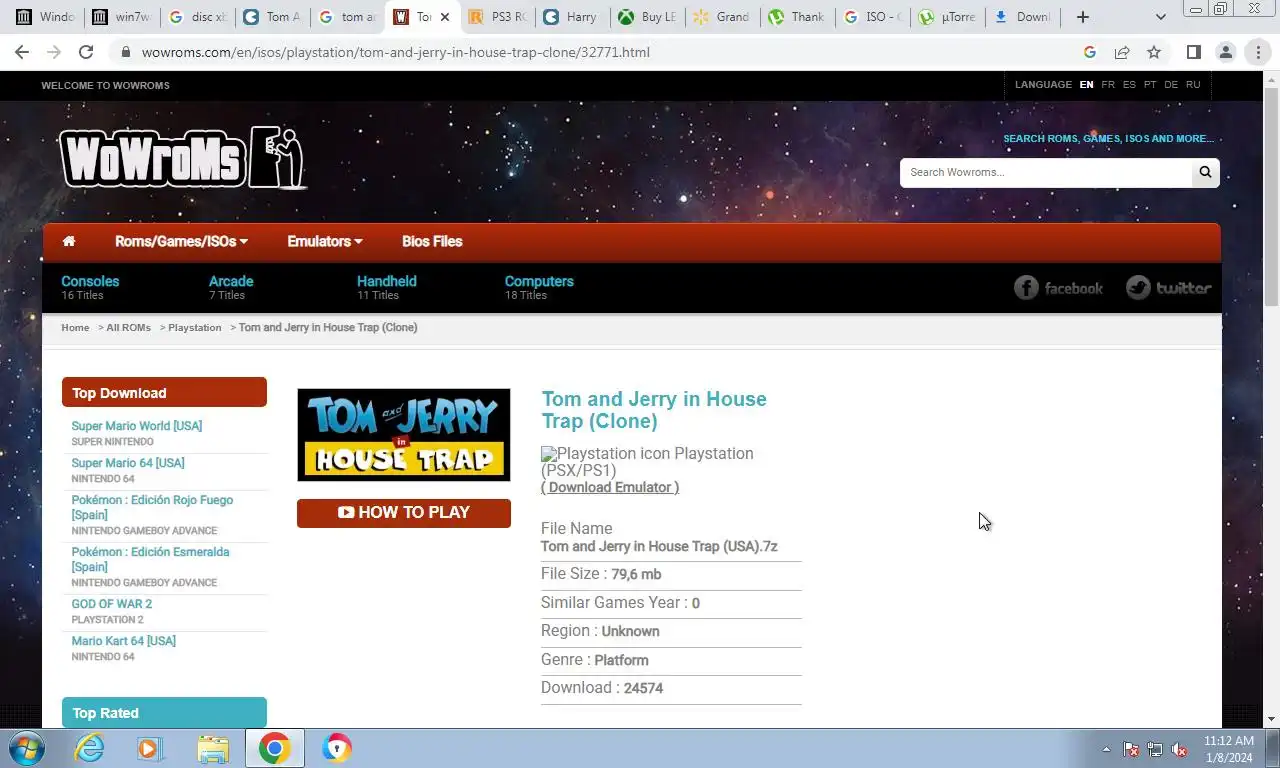Open the Facebook social link
1280x768 pixels.
(x=1058, y=288)
